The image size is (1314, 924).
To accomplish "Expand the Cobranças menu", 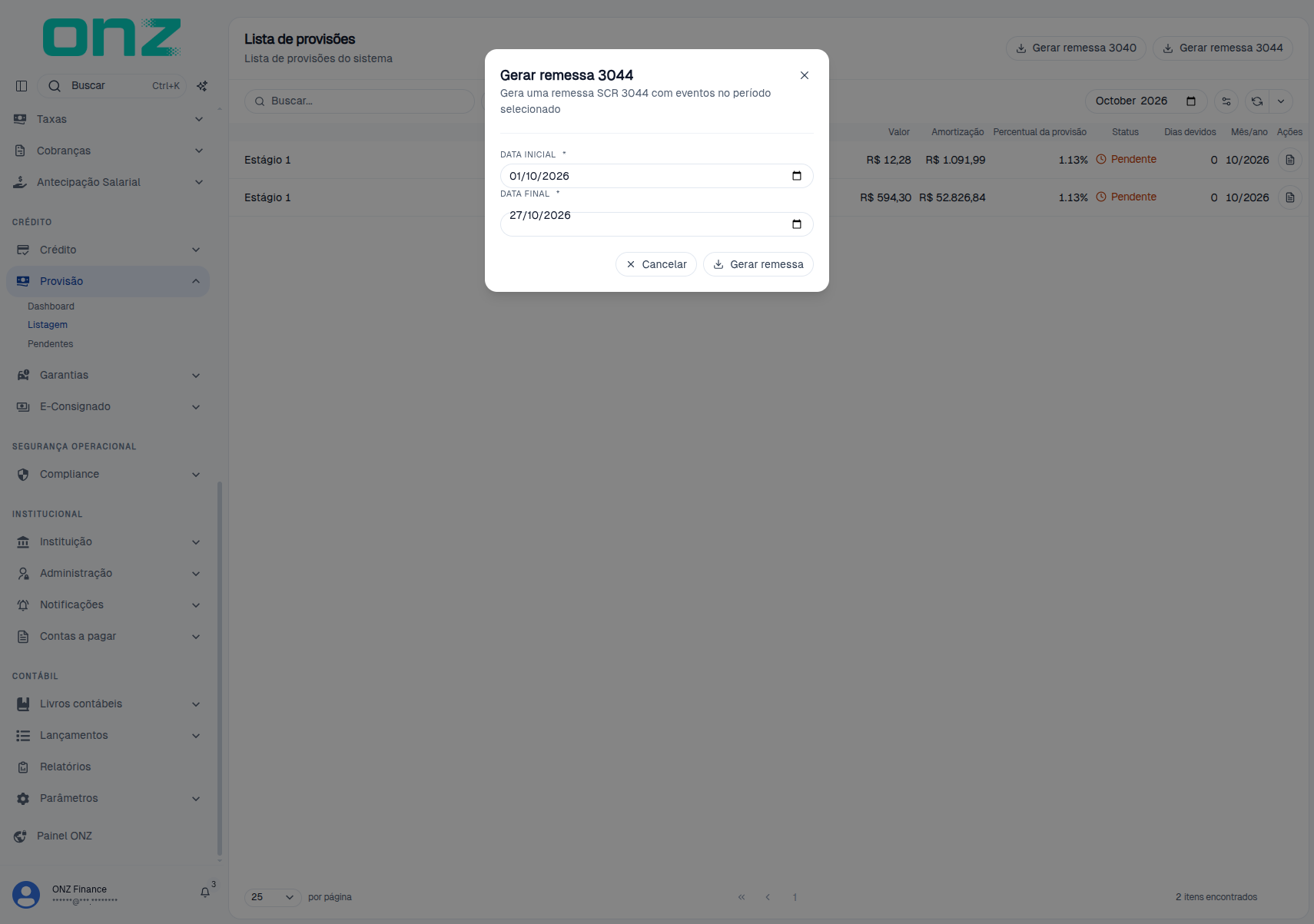I will tap(108, 151).
